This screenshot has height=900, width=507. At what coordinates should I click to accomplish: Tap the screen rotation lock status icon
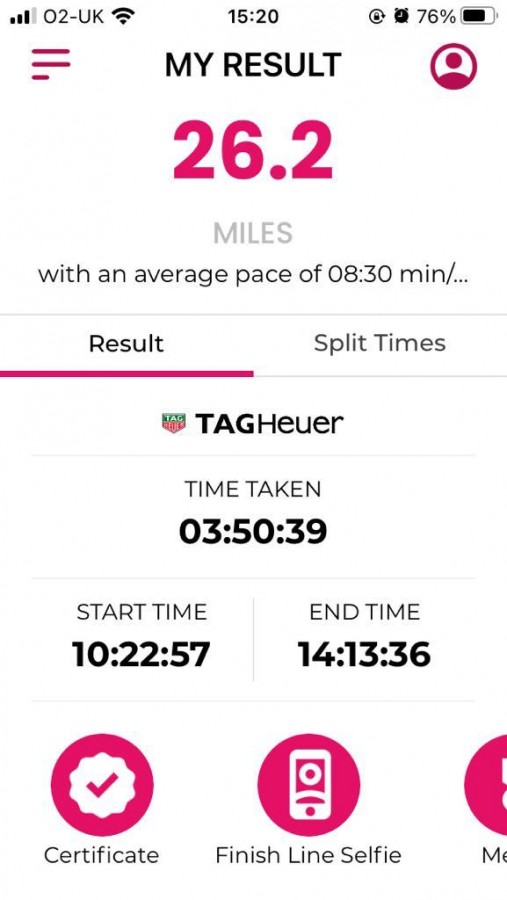377,17
